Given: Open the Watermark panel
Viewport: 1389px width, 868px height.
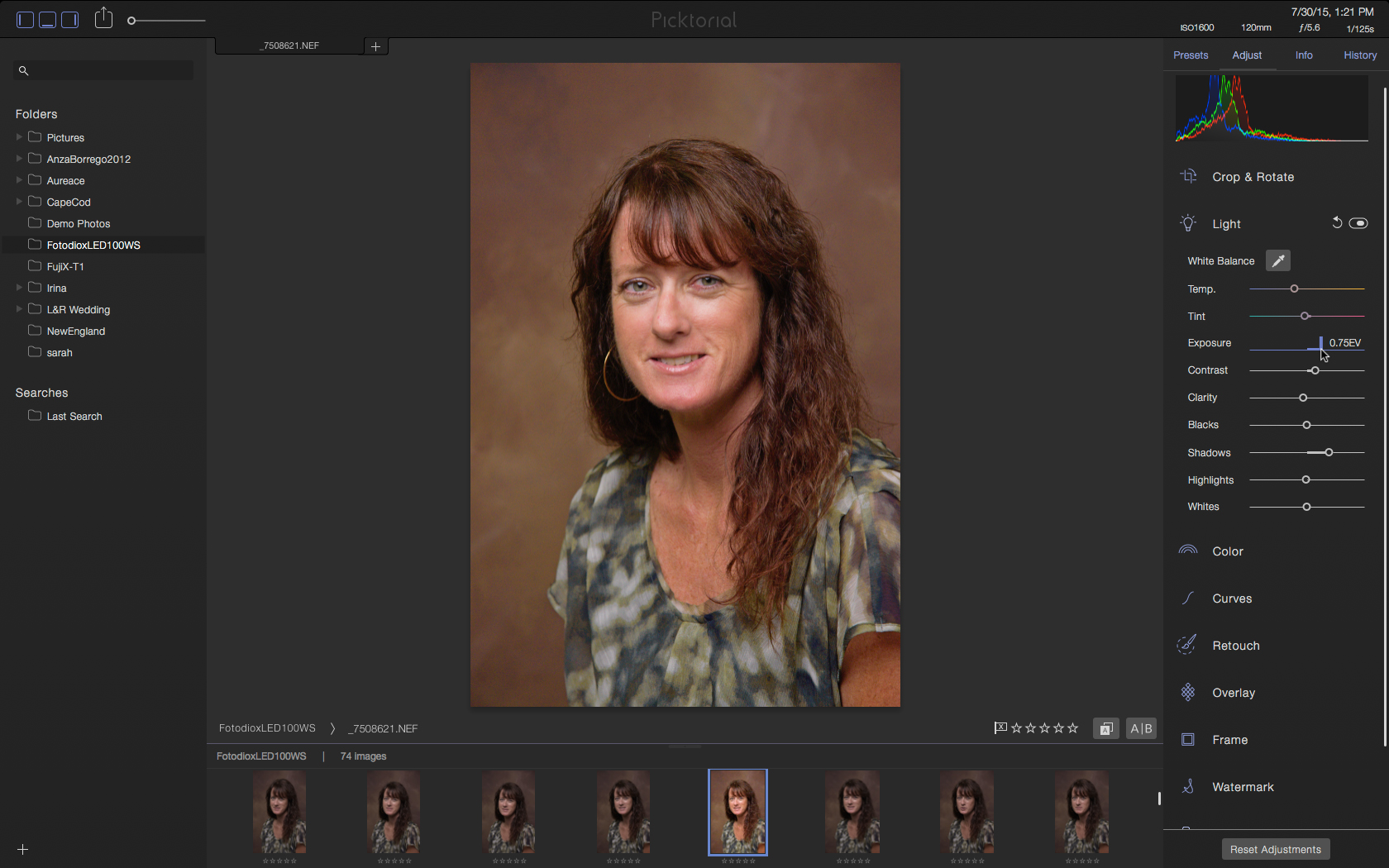Looking at the screenshot, I should (1242, 787).
